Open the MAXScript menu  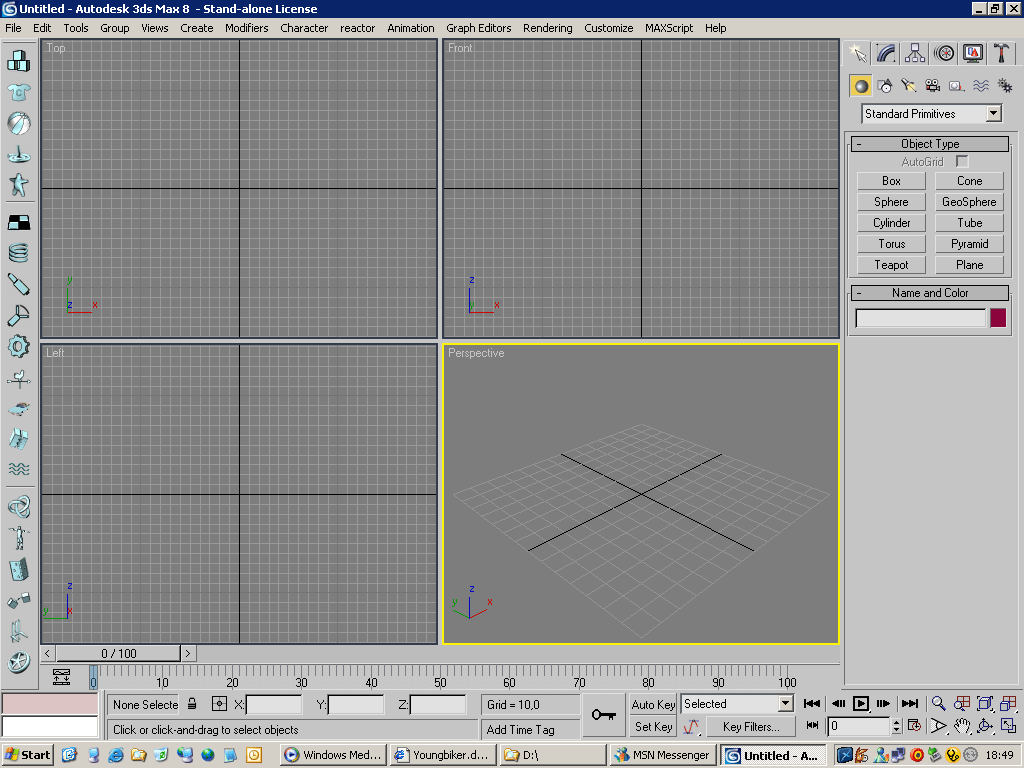669,28
